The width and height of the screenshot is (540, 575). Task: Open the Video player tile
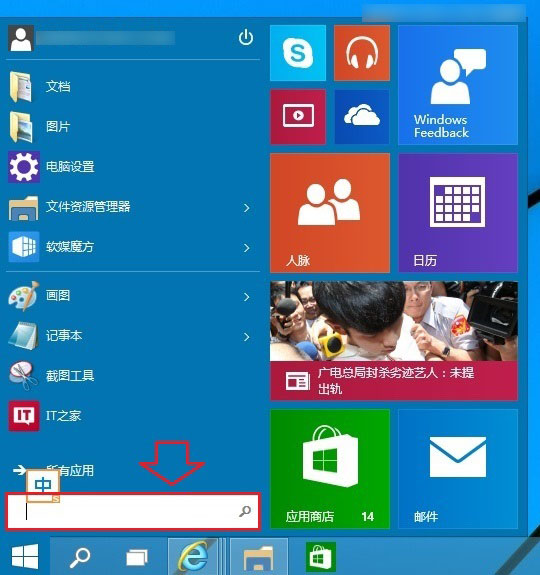[298, 117]
